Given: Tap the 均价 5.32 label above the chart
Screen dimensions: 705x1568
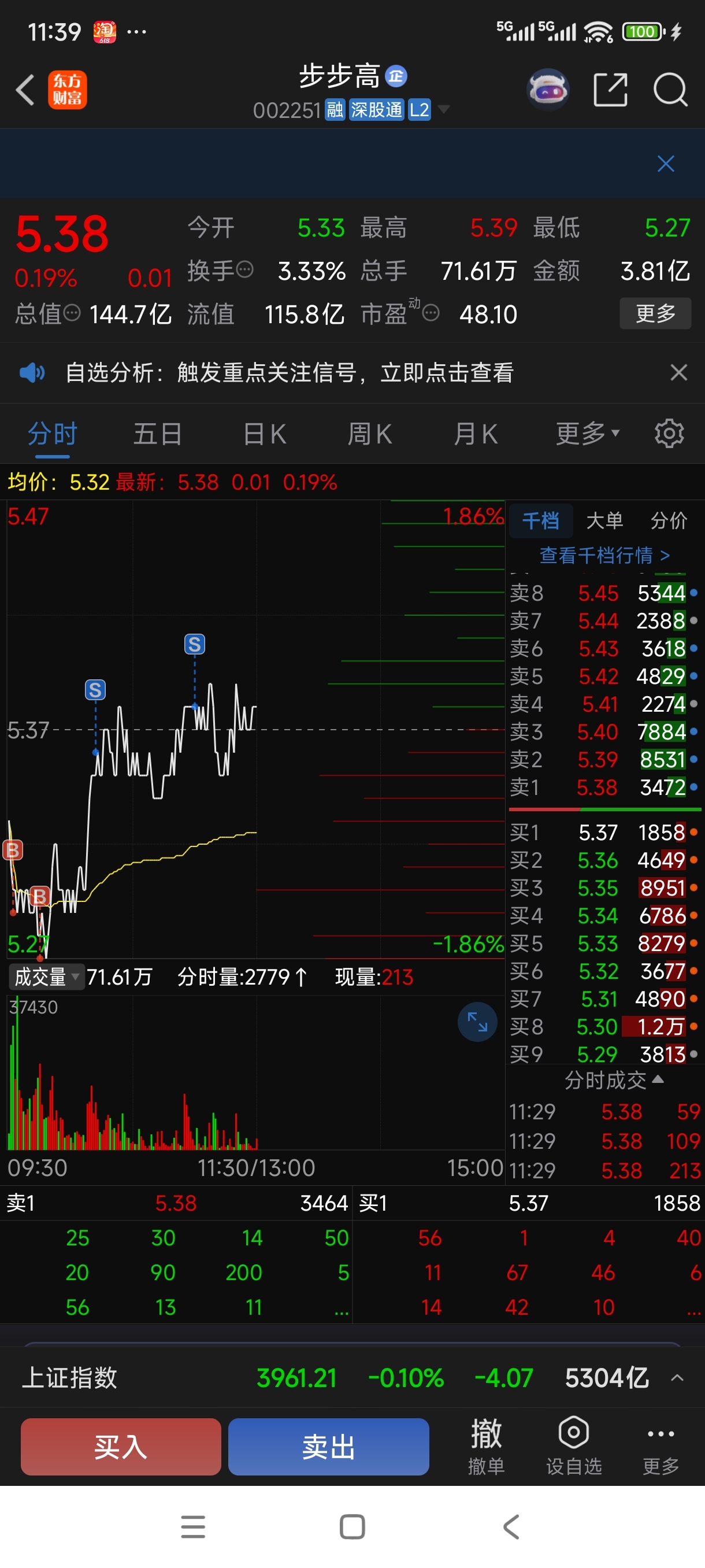Looking at the screenshot, I should pyautogui.click(x=58, y=482).
